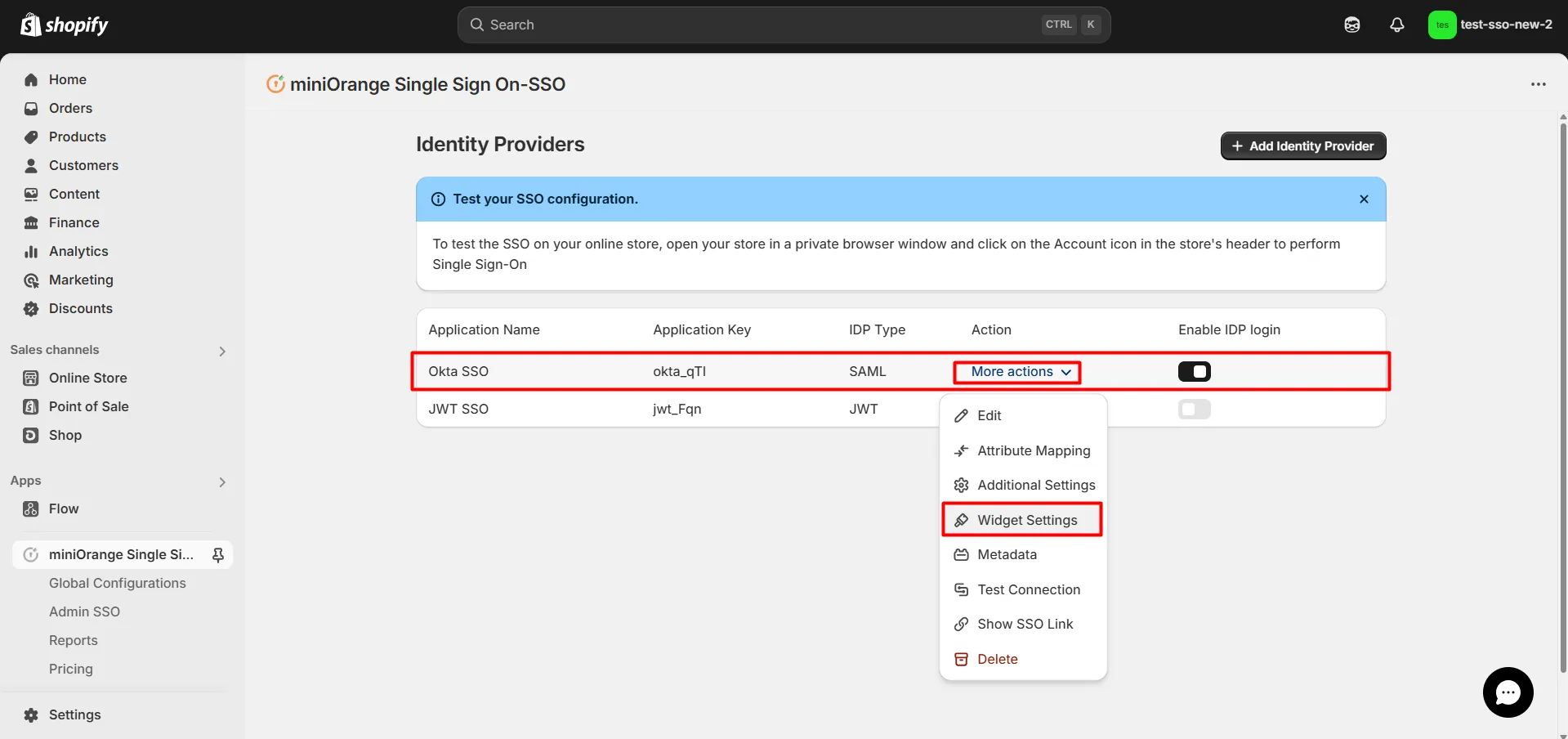Click the Shop bag icon
Viewport: 1568px width, 739px height.
31,435
